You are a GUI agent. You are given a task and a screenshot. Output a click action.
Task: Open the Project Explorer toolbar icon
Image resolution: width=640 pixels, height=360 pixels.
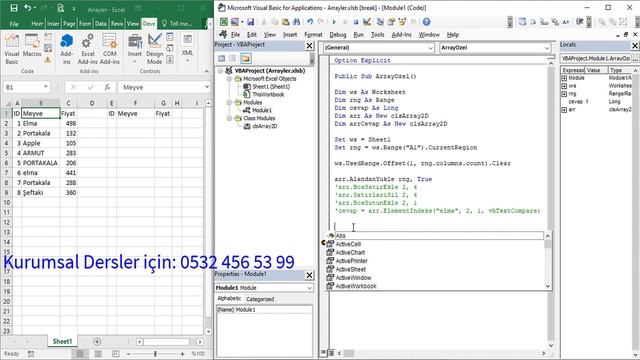pos(380,22)
